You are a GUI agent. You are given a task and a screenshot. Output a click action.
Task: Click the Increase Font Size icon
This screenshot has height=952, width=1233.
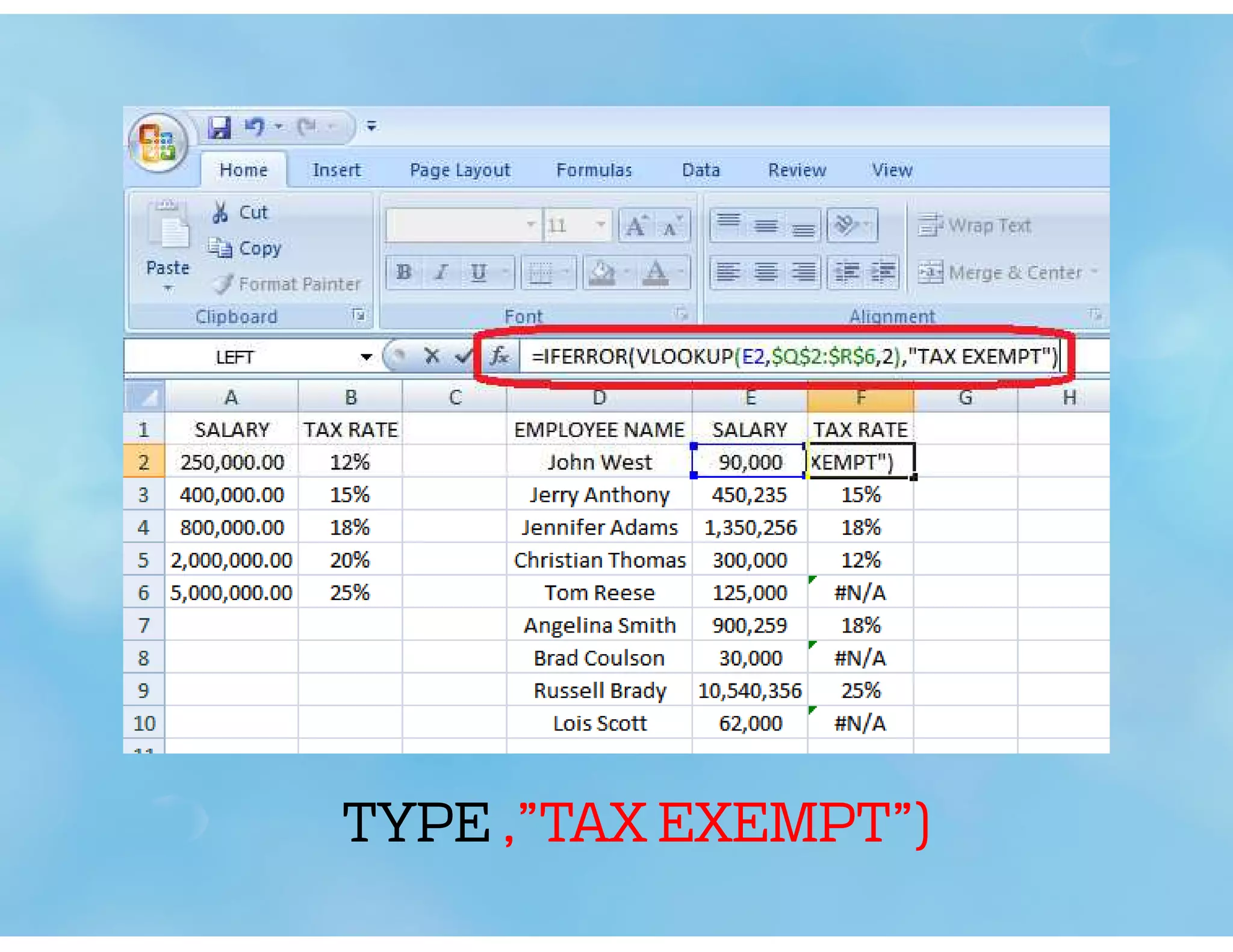[636, 226]
